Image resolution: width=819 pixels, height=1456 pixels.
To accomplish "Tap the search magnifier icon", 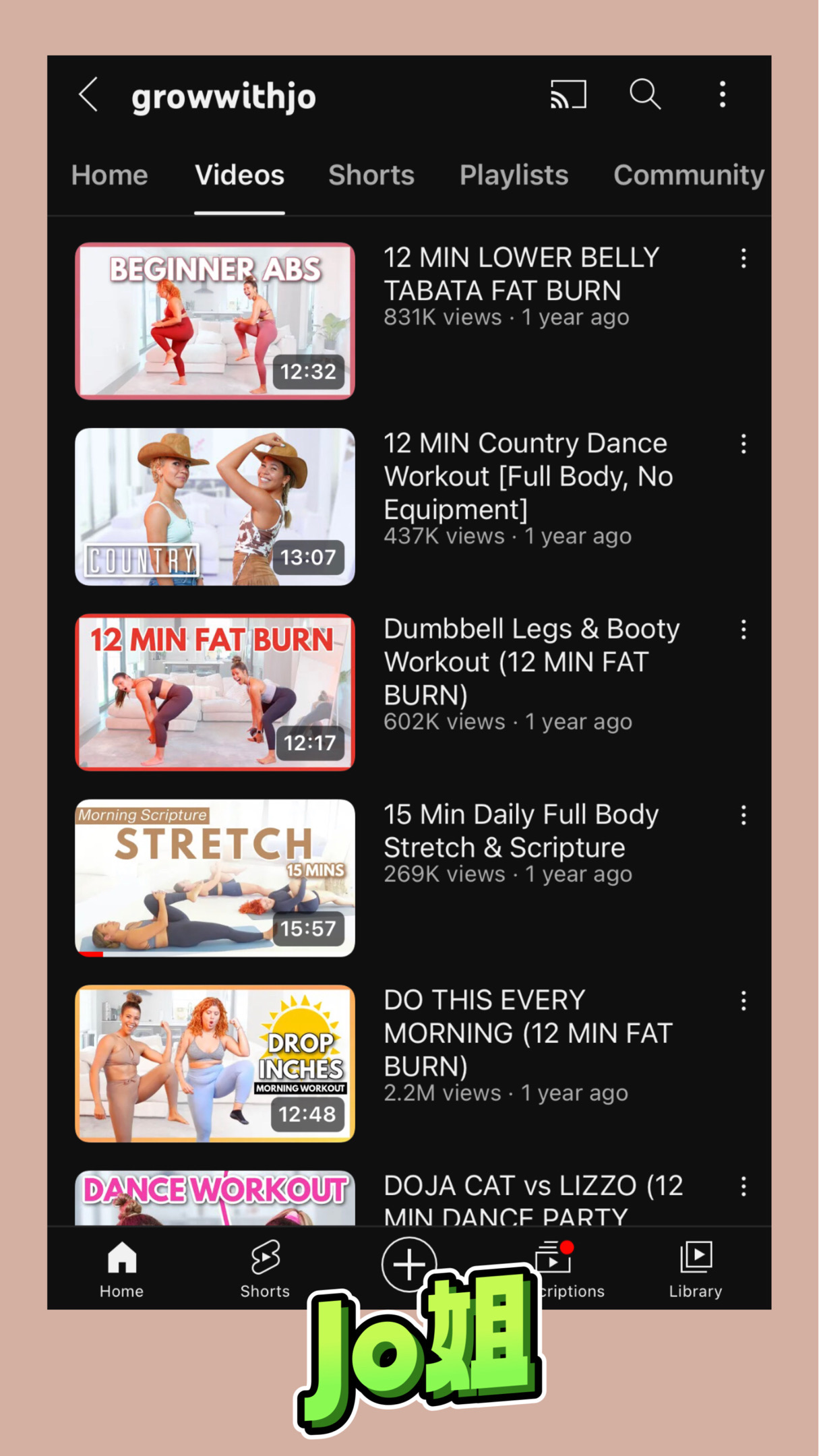I will click(645, 94).
